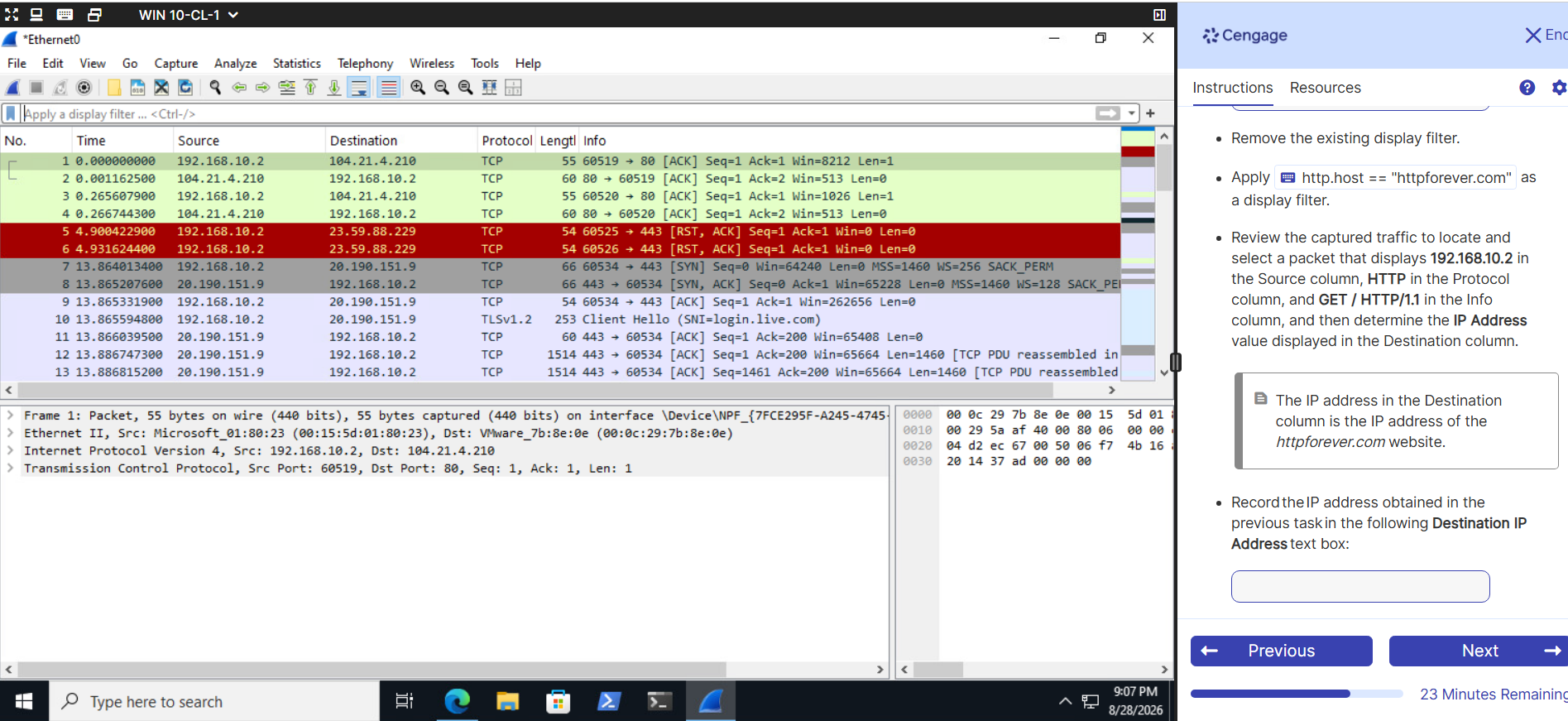1568x721 pixels.
Task: Go to a specified packet
Action: click(x=287, y=88)
